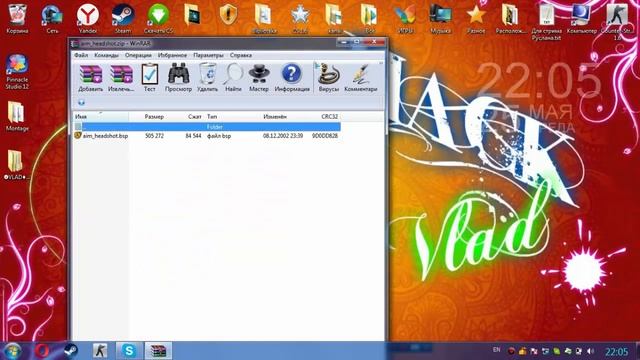Open the Сеть network desktop icon
Image resolution: width=640 pixels, height=360 pixels.
[x=52, y=18]
